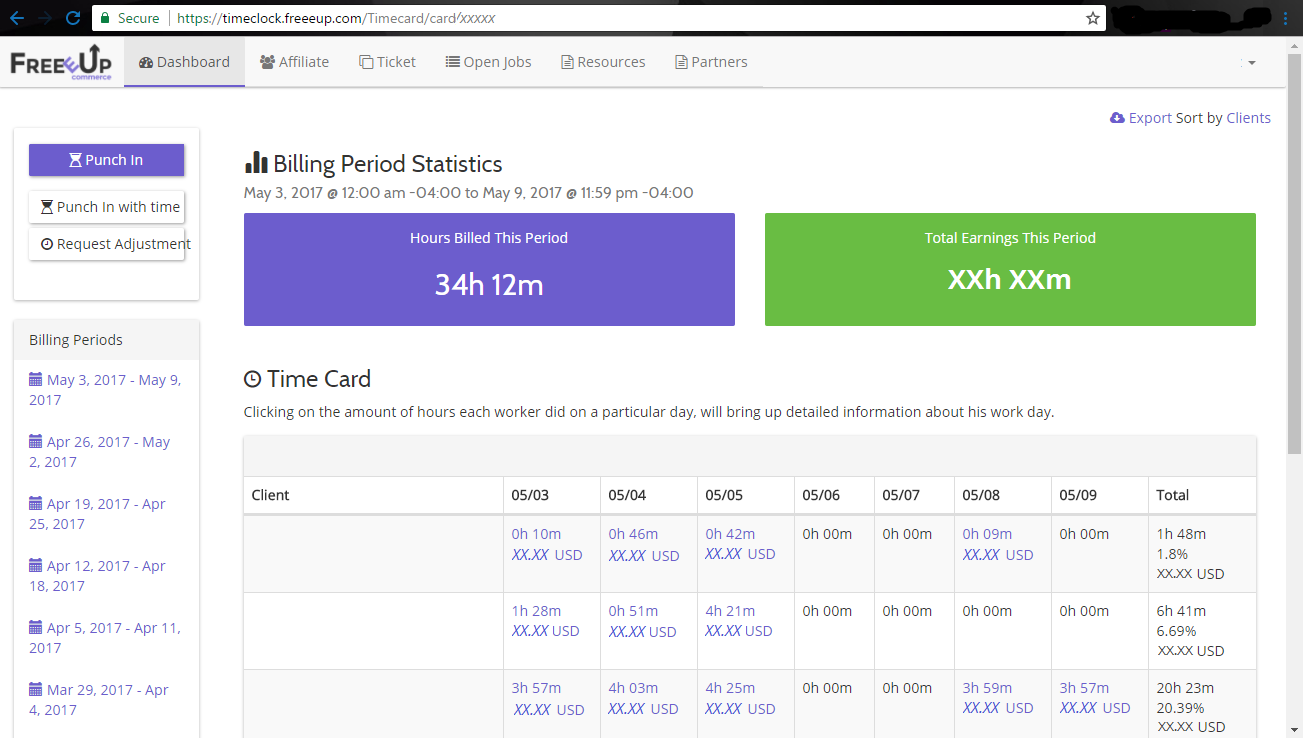This screenshot has height=738, width=1303.
Task: Click the 1h 48m total cell
Action: point(1202,554)
